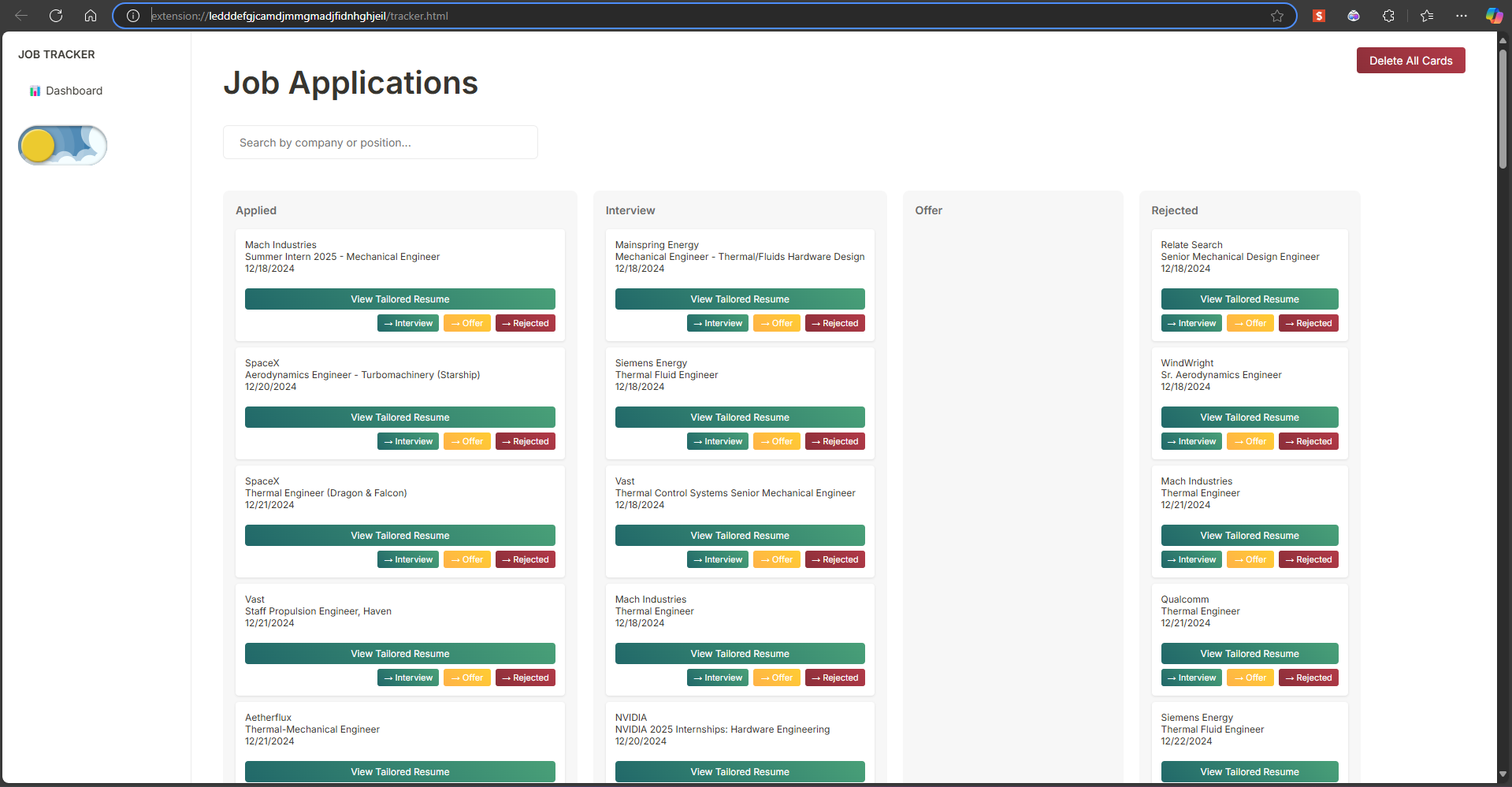Move Mach Industries Summer Intern card to Offer
The image size is (1512, 787).
[x=467, y=323]
